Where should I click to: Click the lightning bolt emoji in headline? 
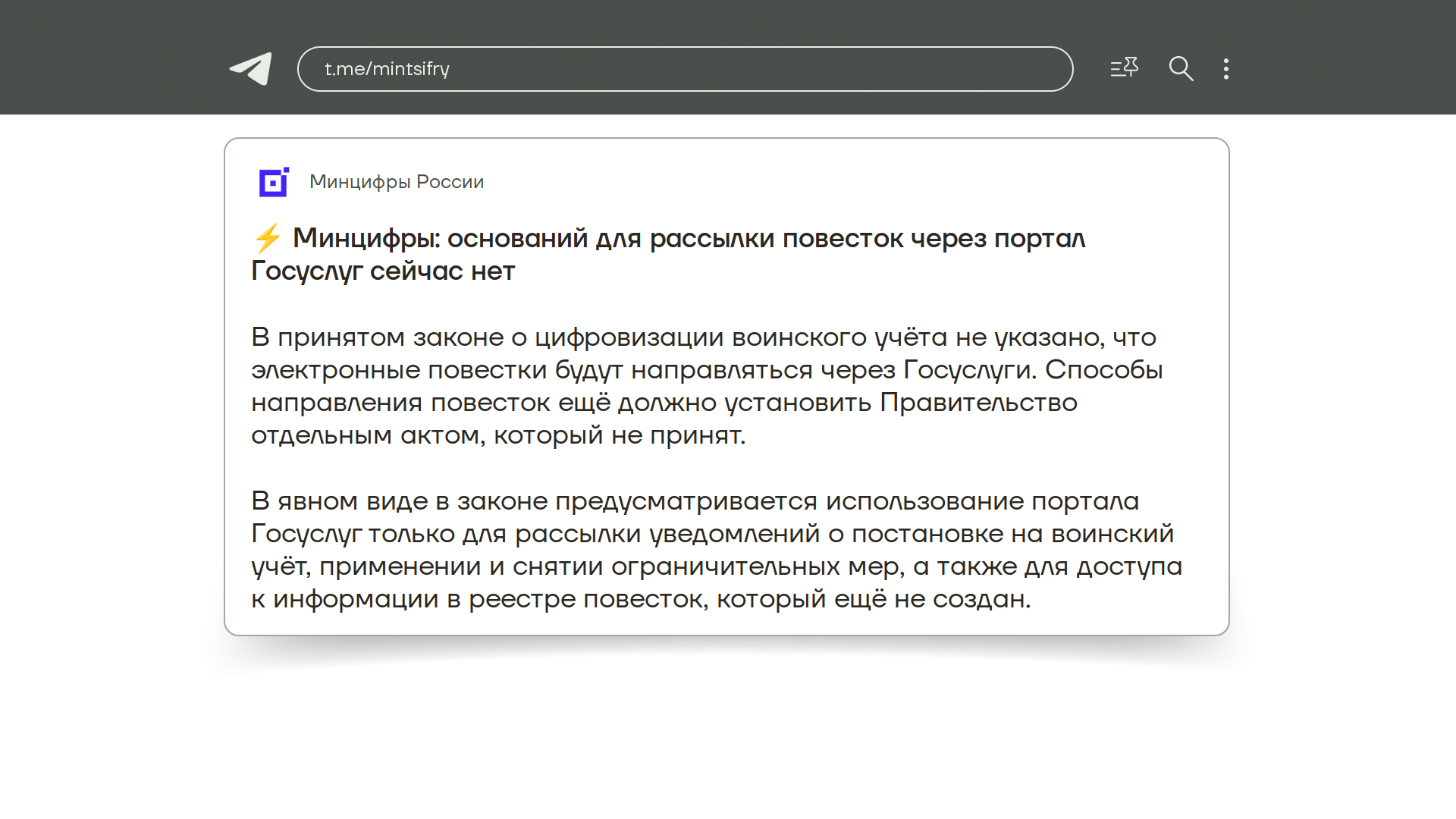268,238
